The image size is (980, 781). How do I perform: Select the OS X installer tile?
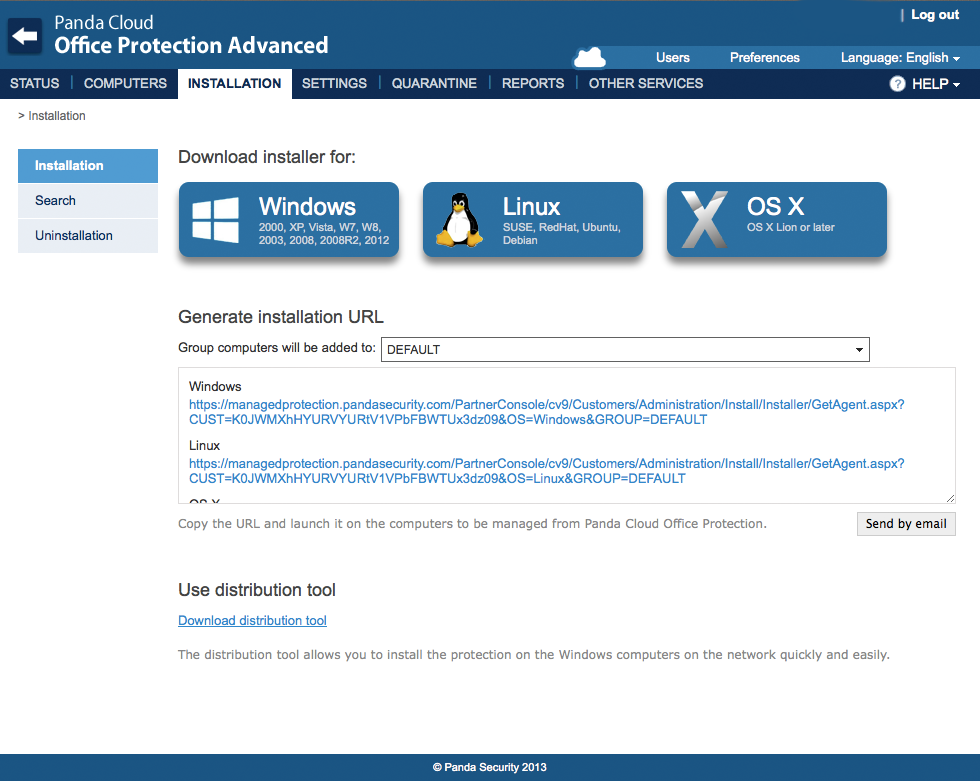tap(776, 220)
